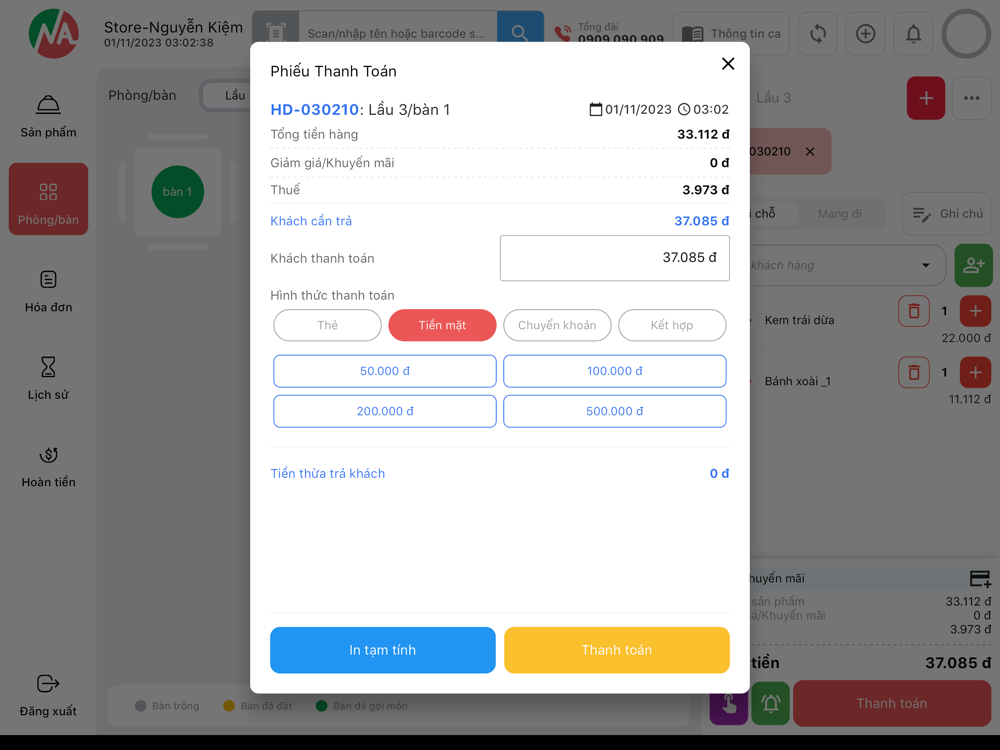Viewport: 1000px width, 750px height.
Task: Click the Tiền thừa trả khách label
Action: (328, 474)
